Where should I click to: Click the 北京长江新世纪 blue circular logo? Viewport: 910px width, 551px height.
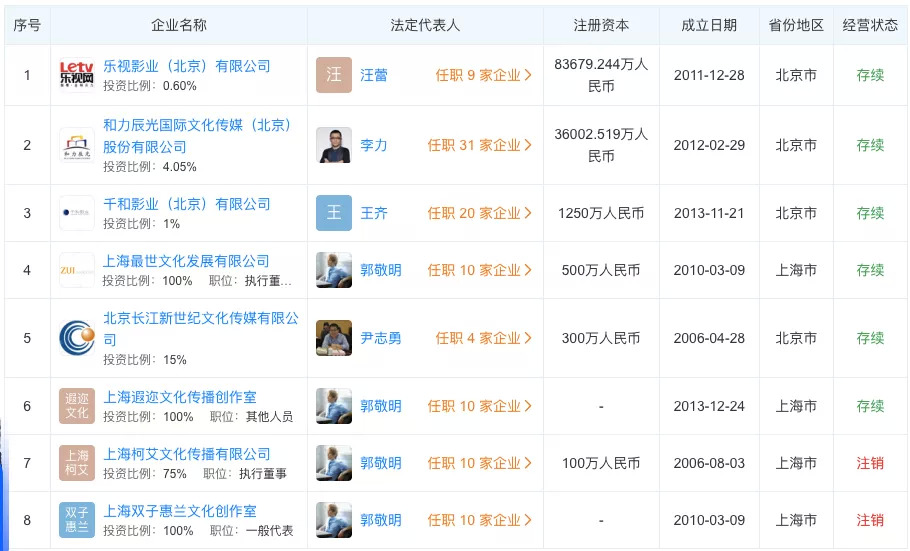point(77,338)
